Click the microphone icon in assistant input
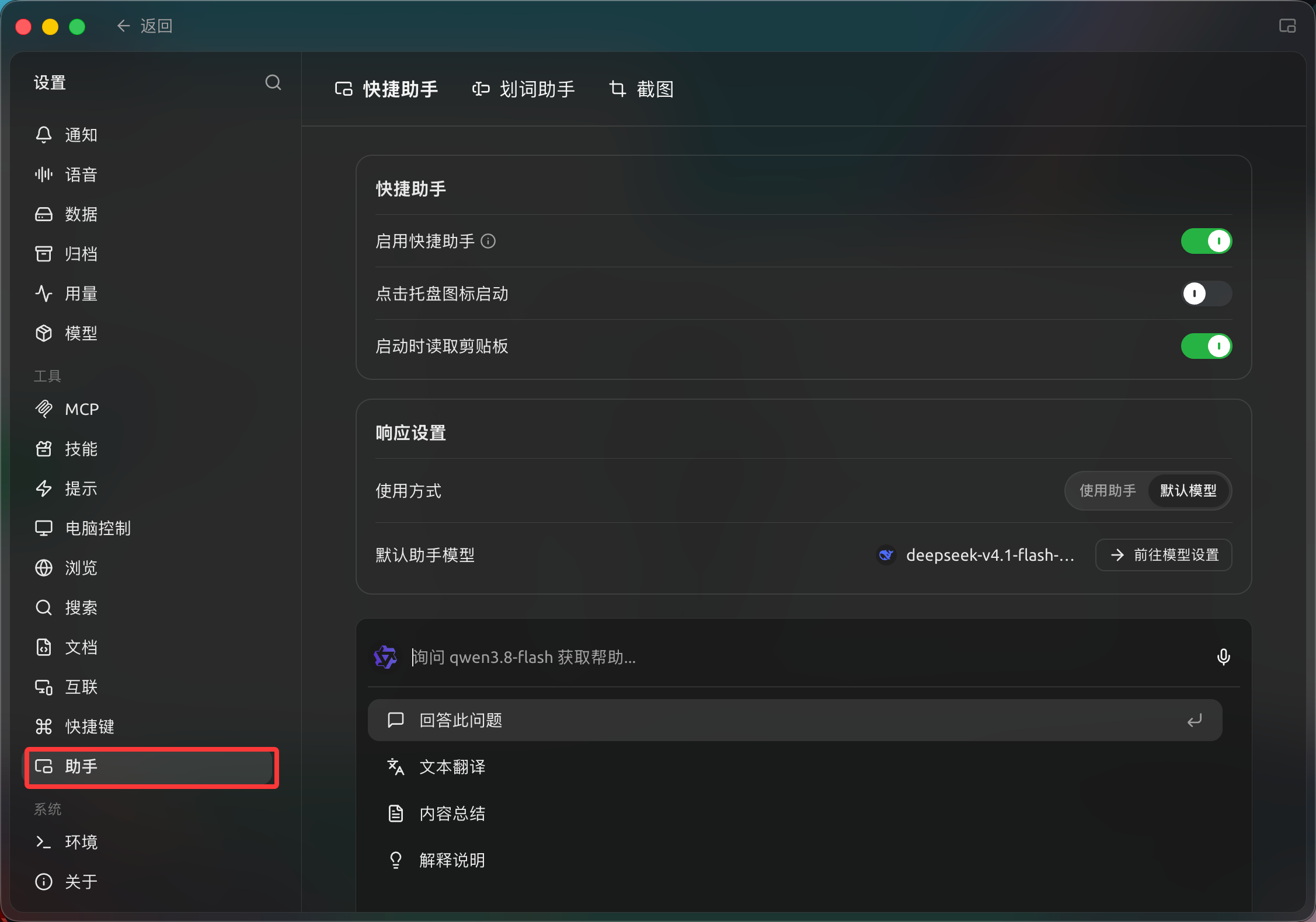The height and width of the screenshot is (922, 1316). tap(1223, 657)
